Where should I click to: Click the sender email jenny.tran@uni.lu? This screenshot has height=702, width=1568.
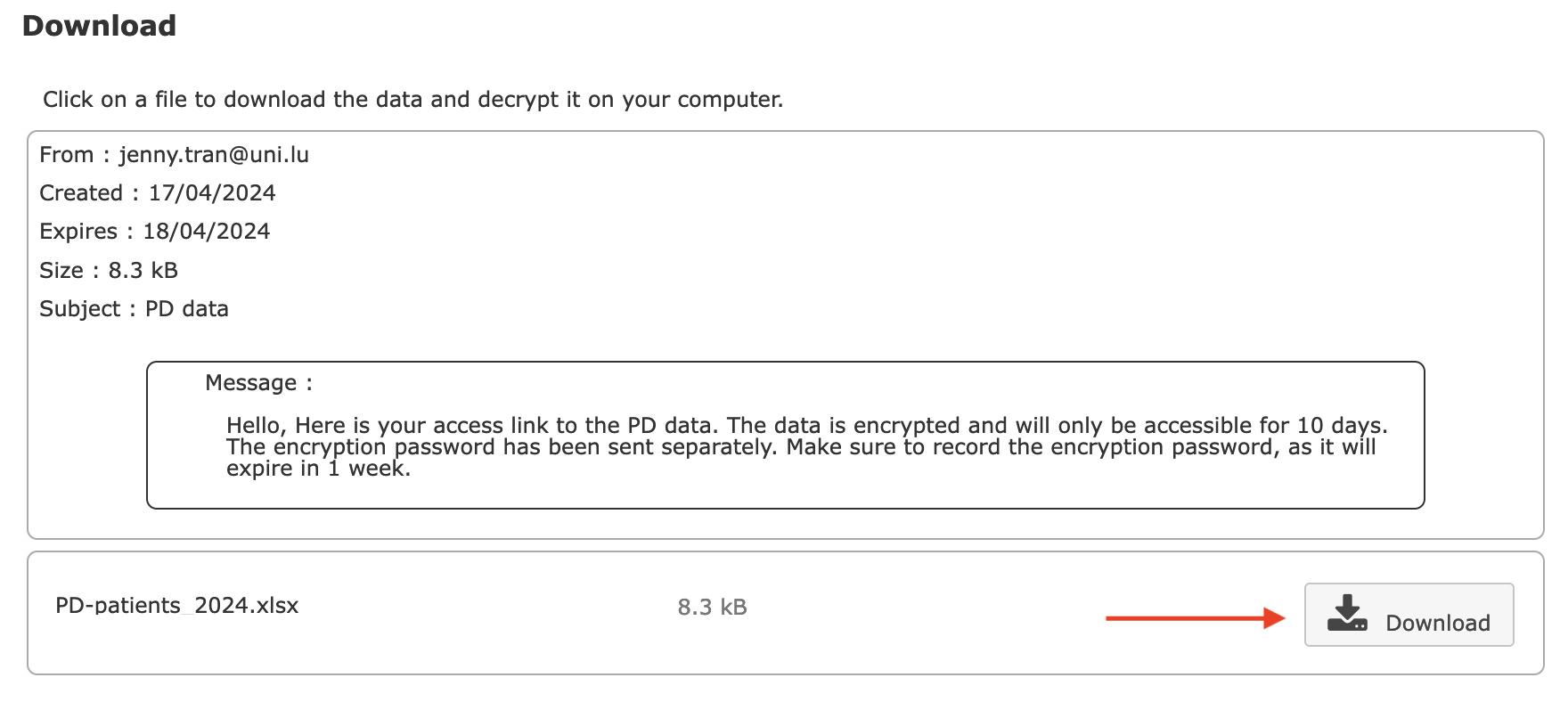click(x=214, y=155)
